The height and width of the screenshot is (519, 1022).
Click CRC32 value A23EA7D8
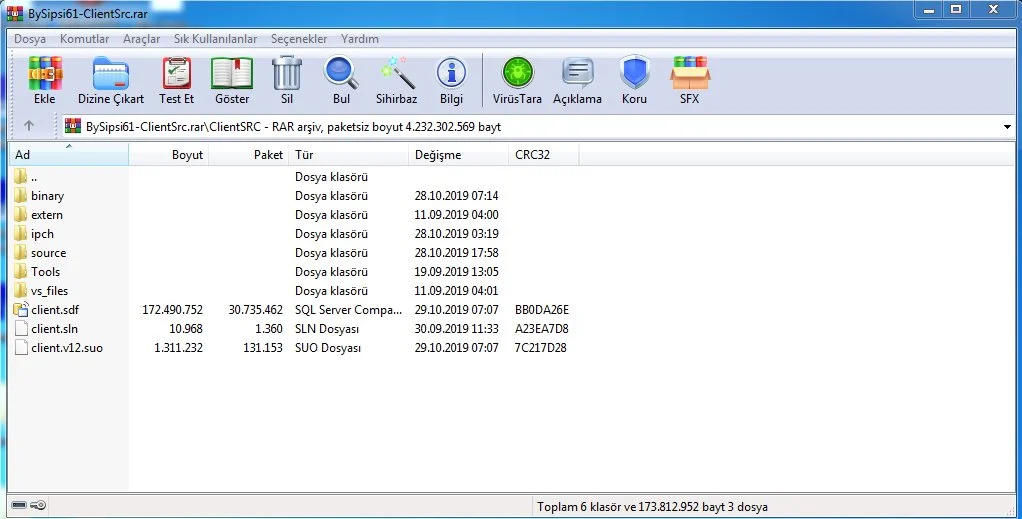[542, 329]
